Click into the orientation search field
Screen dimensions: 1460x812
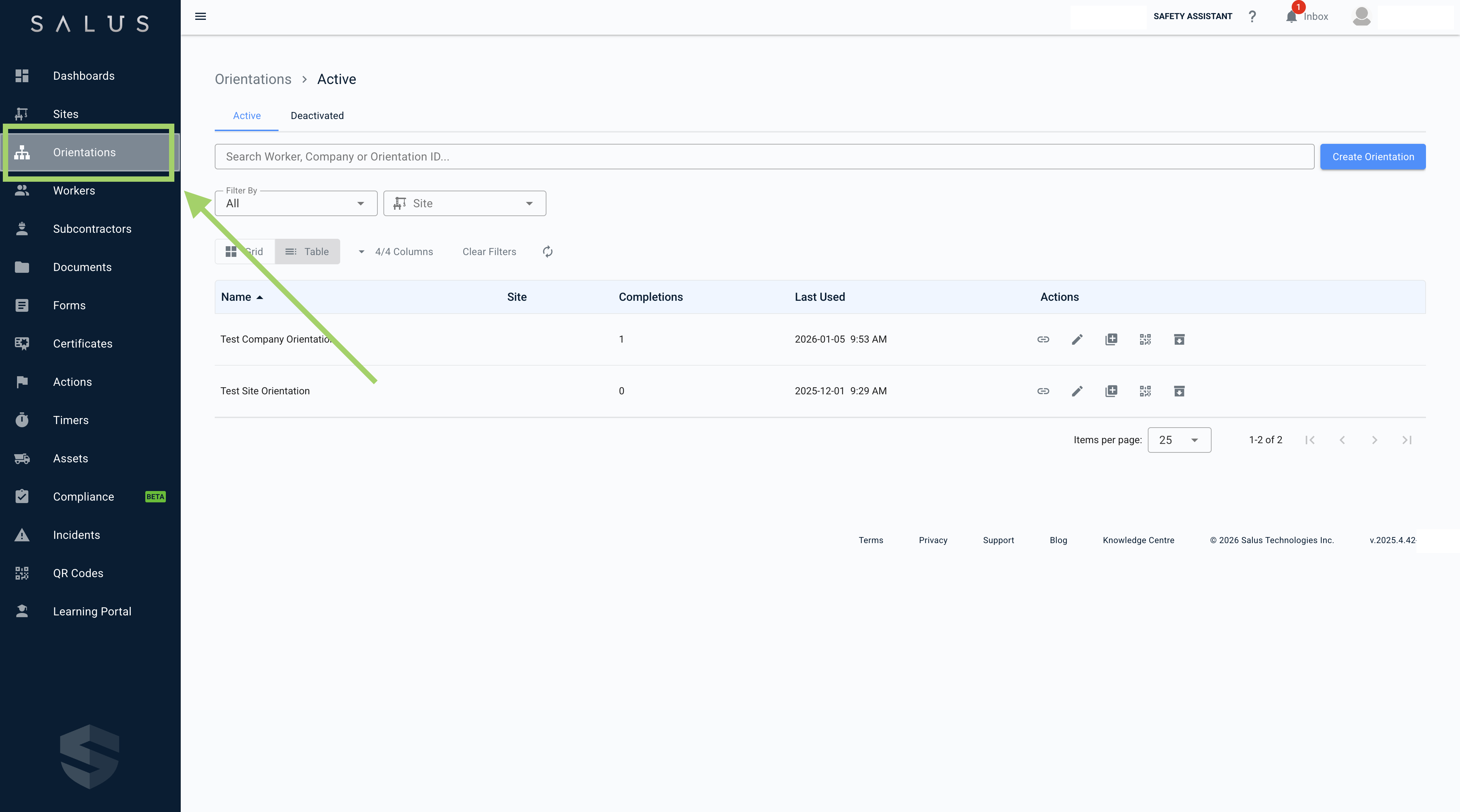(763, 157)
